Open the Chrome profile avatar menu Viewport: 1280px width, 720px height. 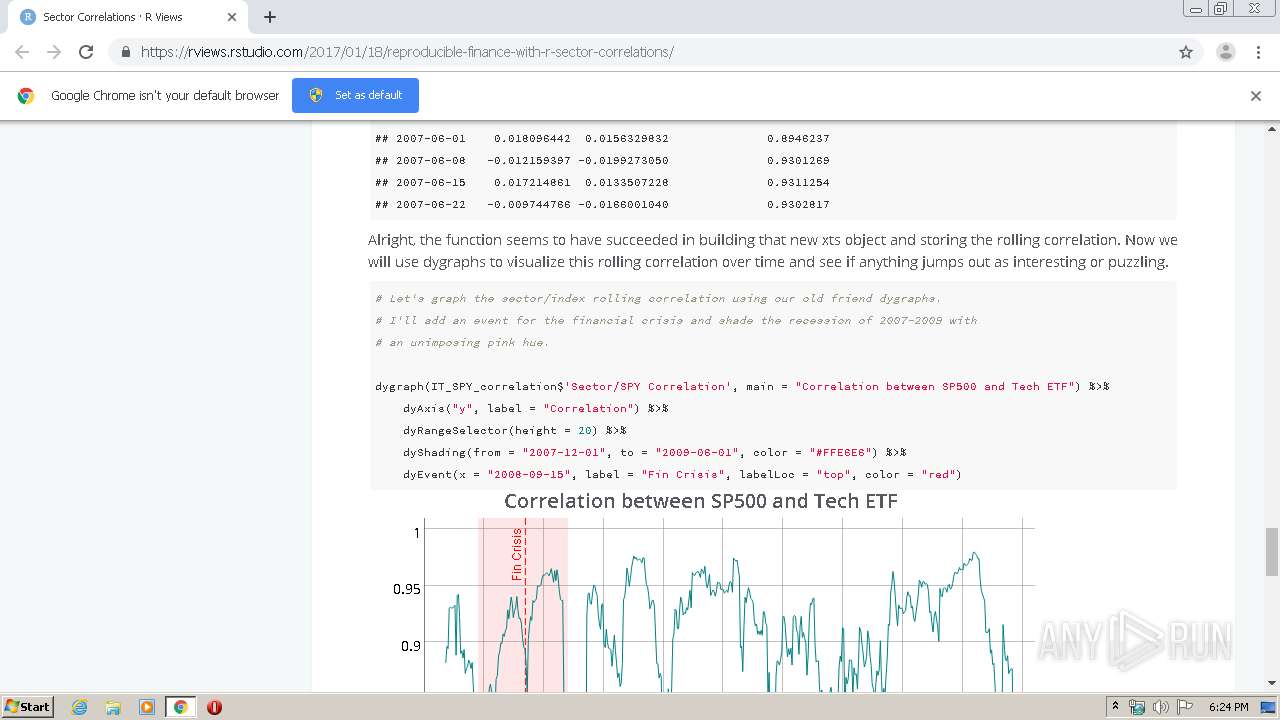coord(1225,52)
